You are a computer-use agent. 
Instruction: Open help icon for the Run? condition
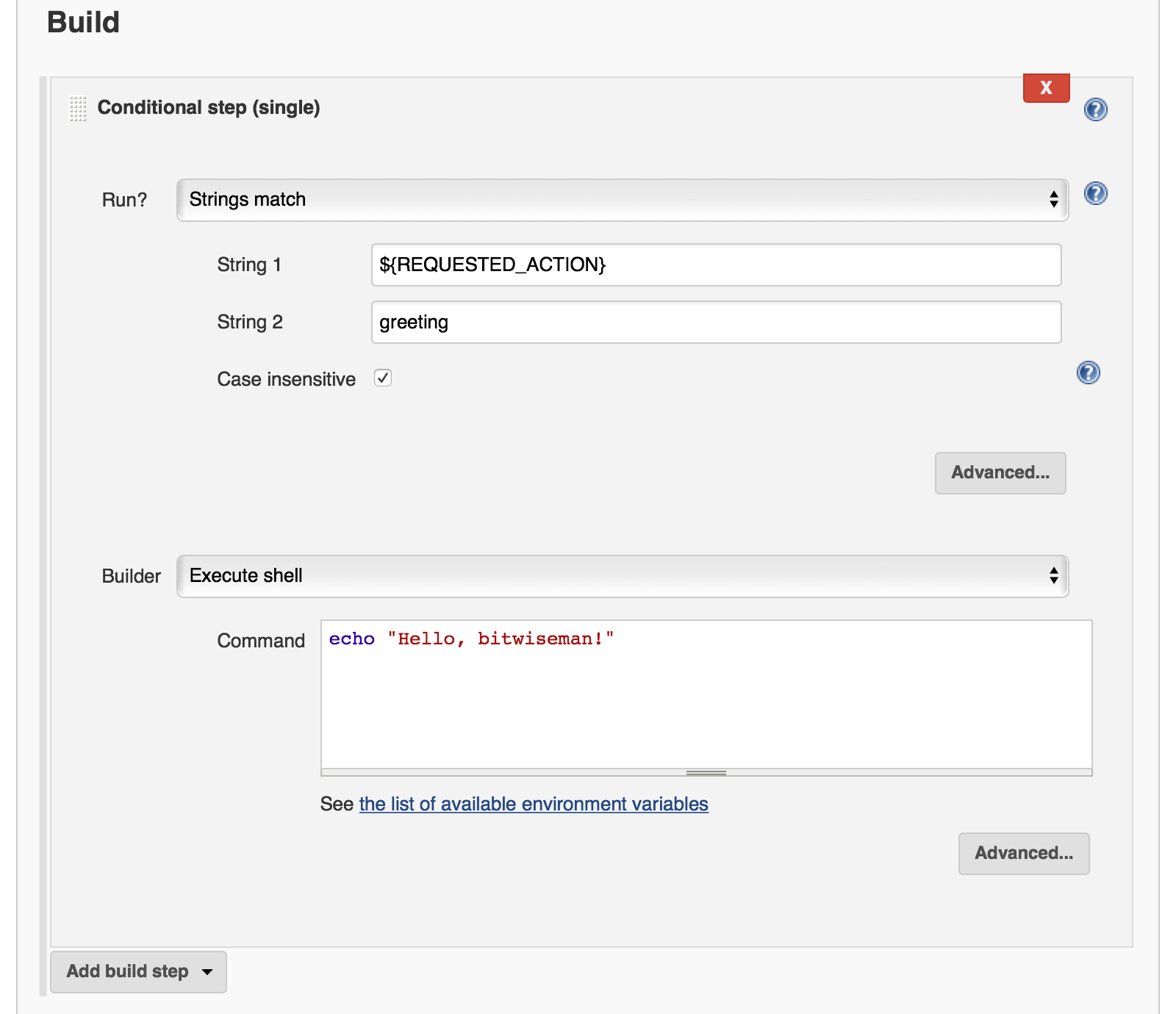click(1095, 194)
